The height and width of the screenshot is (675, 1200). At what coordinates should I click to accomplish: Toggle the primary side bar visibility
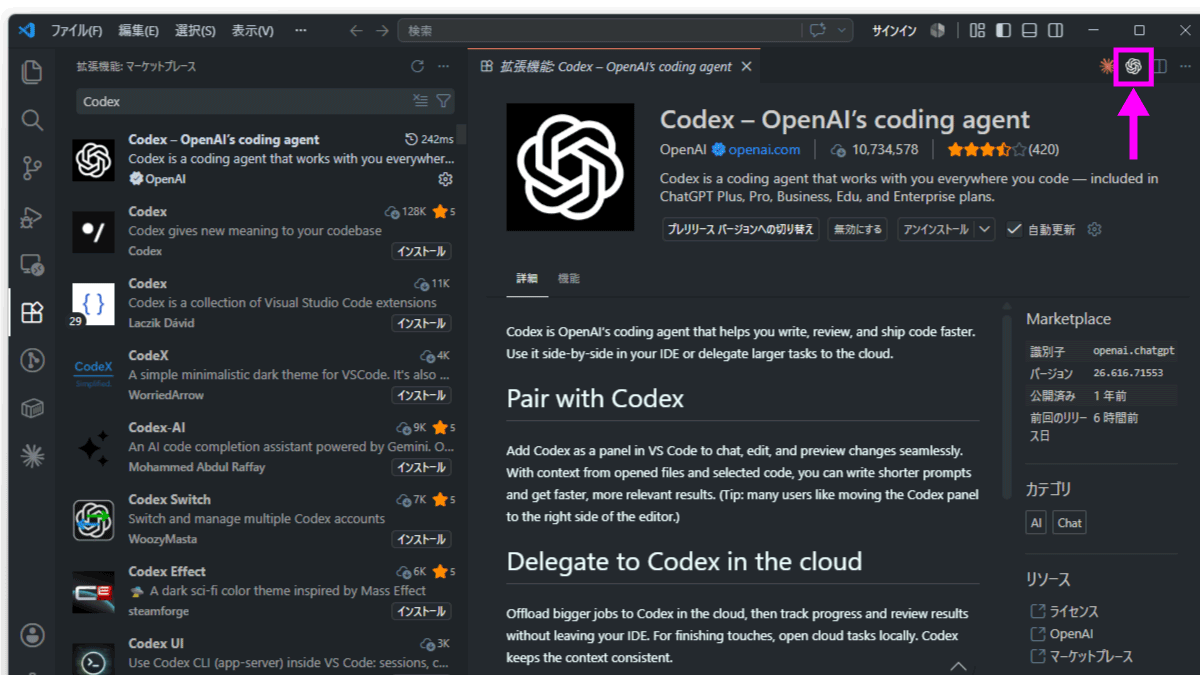click(1004, 31)
